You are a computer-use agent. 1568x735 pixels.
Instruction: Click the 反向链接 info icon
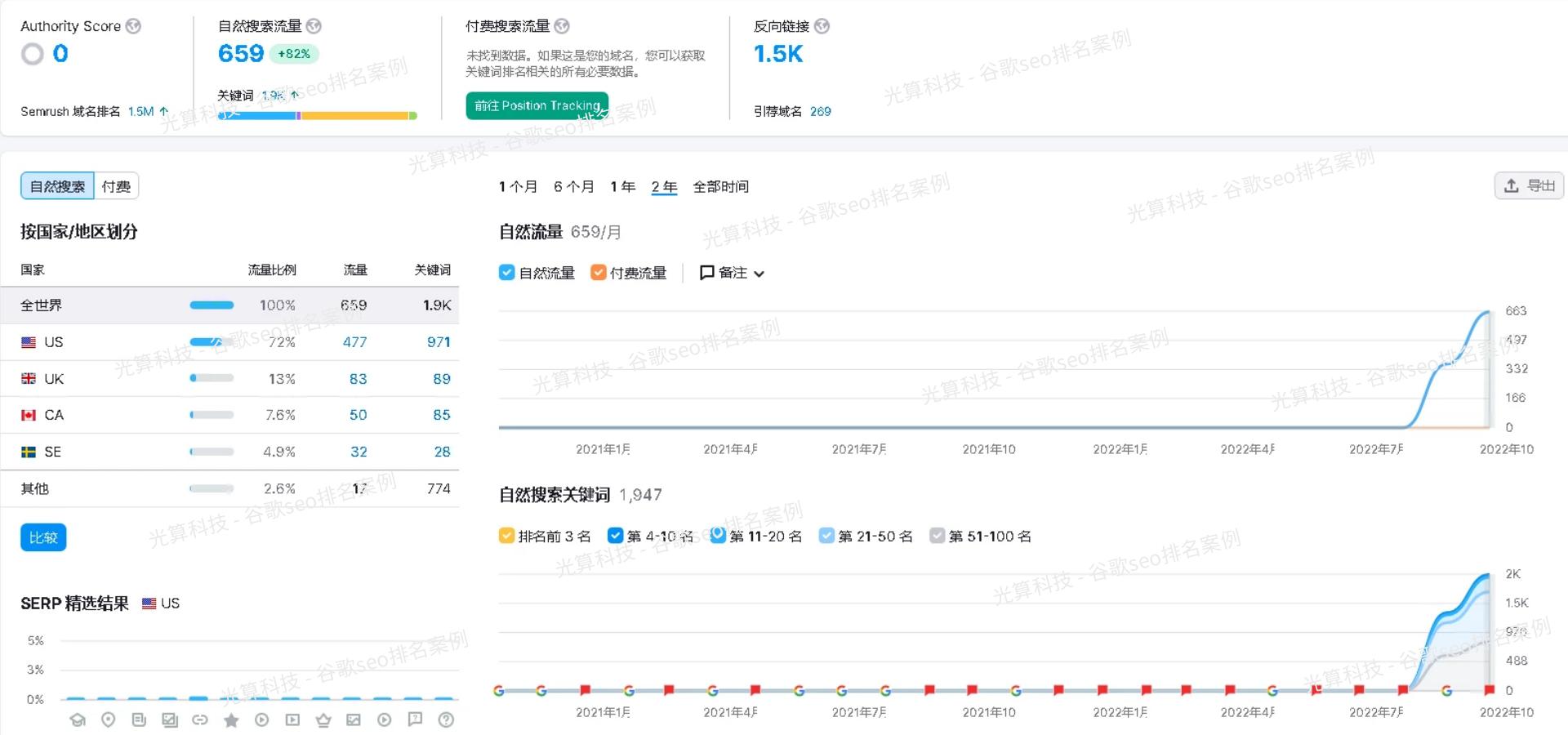(822, 25)
